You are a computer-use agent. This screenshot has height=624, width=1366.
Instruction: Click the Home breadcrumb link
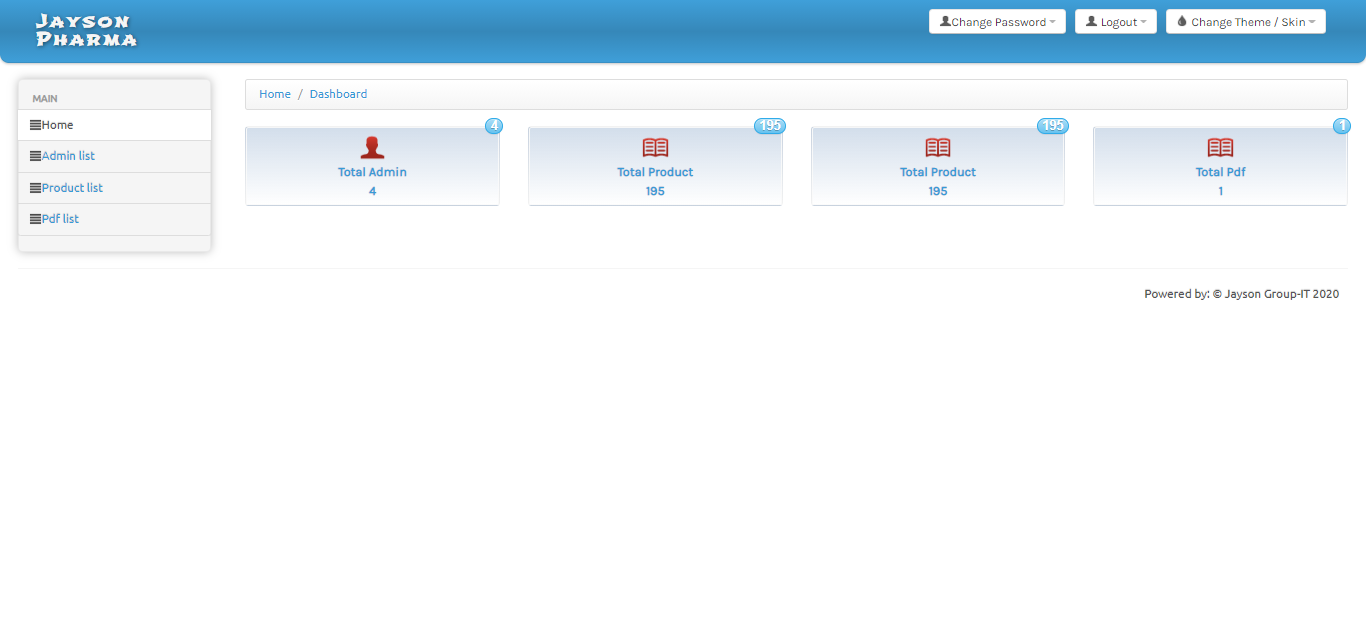[275, 94]
